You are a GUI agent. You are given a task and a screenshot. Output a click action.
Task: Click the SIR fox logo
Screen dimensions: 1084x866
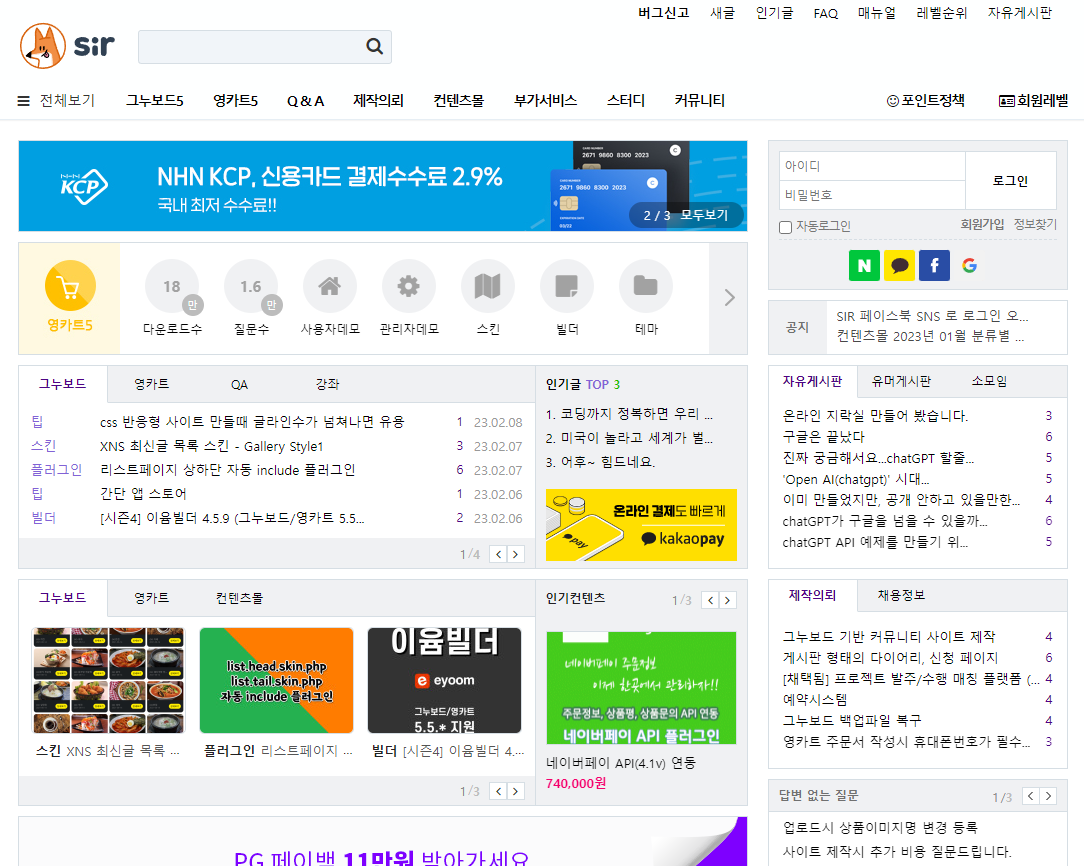coord(67,46)
